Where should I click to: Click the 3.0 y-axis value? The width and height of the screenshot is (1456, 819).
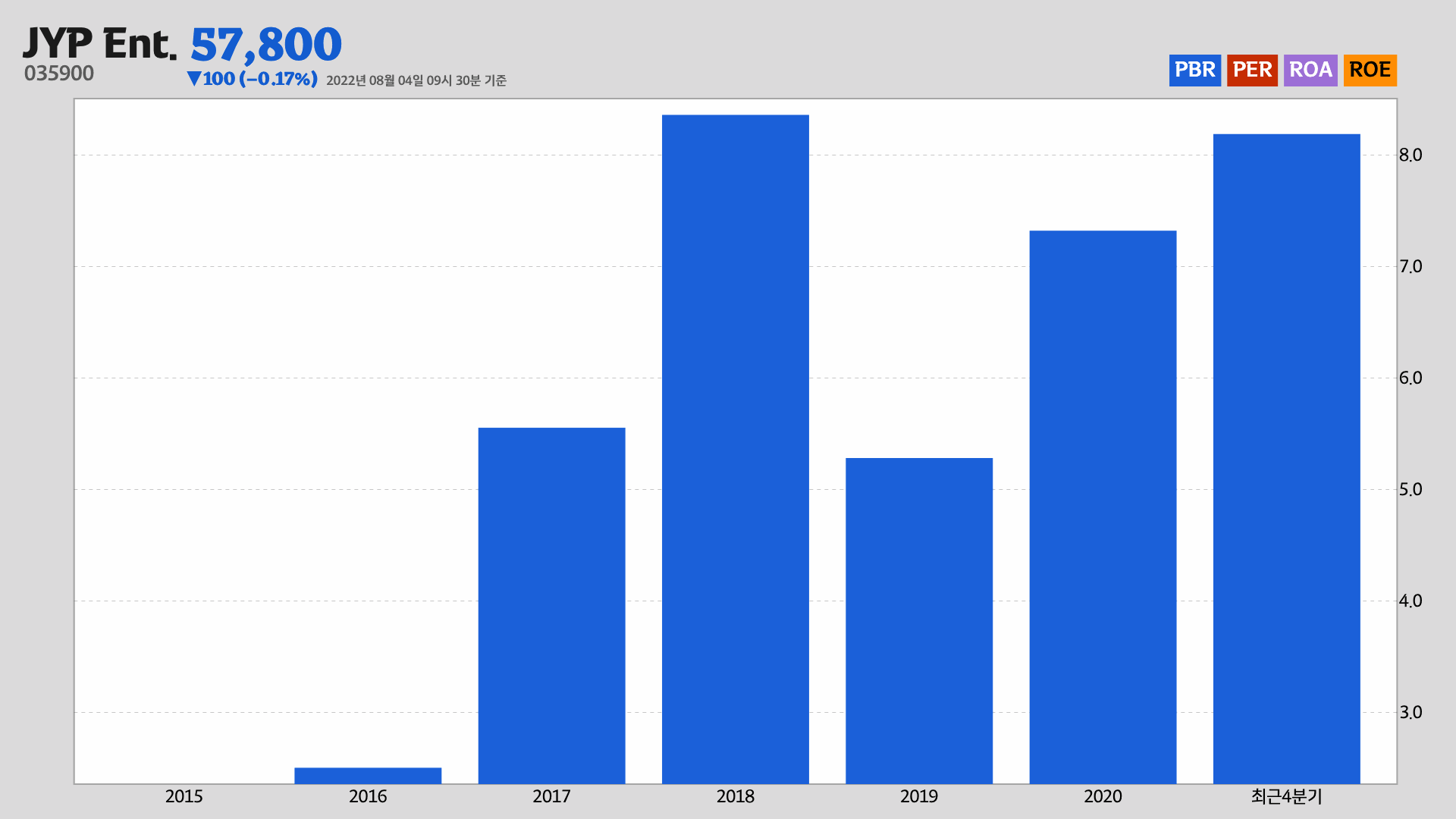coord(1410,713)
